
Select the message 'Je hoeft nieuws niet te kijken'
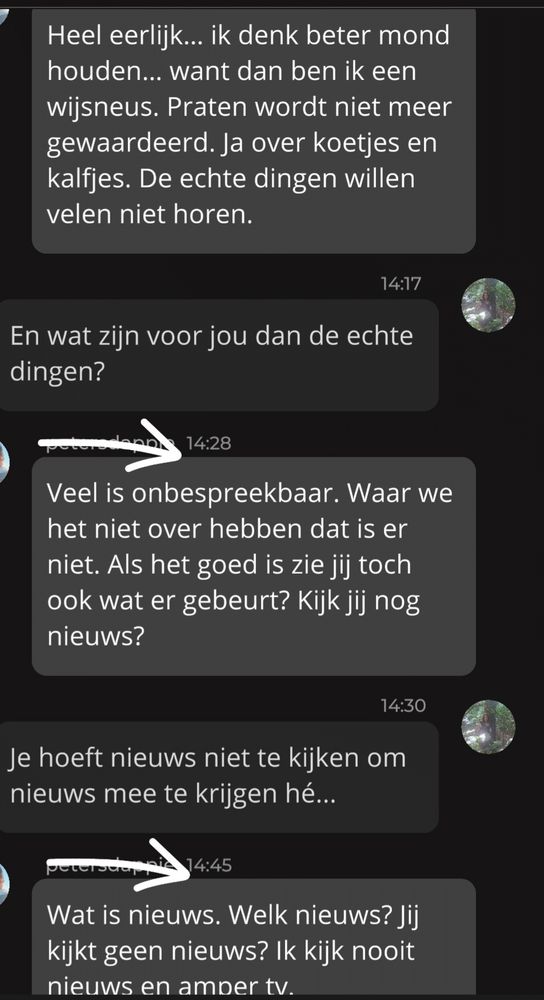pyautogui.click(x=218, y=777)
